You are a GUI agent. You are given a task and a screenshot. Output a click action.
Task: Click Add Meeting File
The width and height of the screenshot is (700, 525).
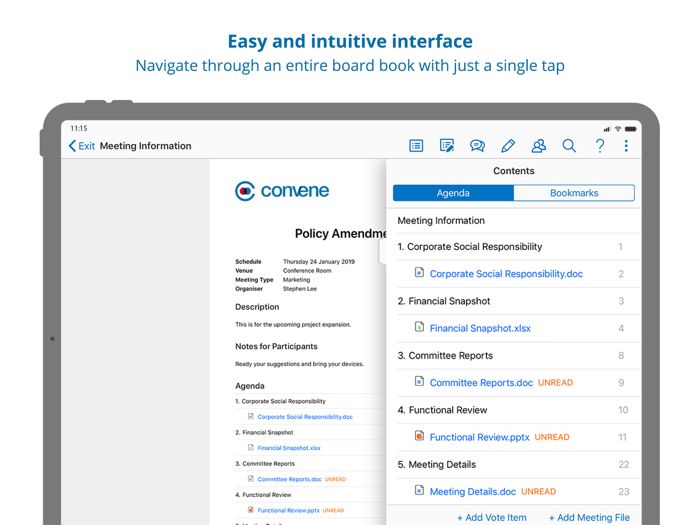pyautogui.click(x=589, y=518)
